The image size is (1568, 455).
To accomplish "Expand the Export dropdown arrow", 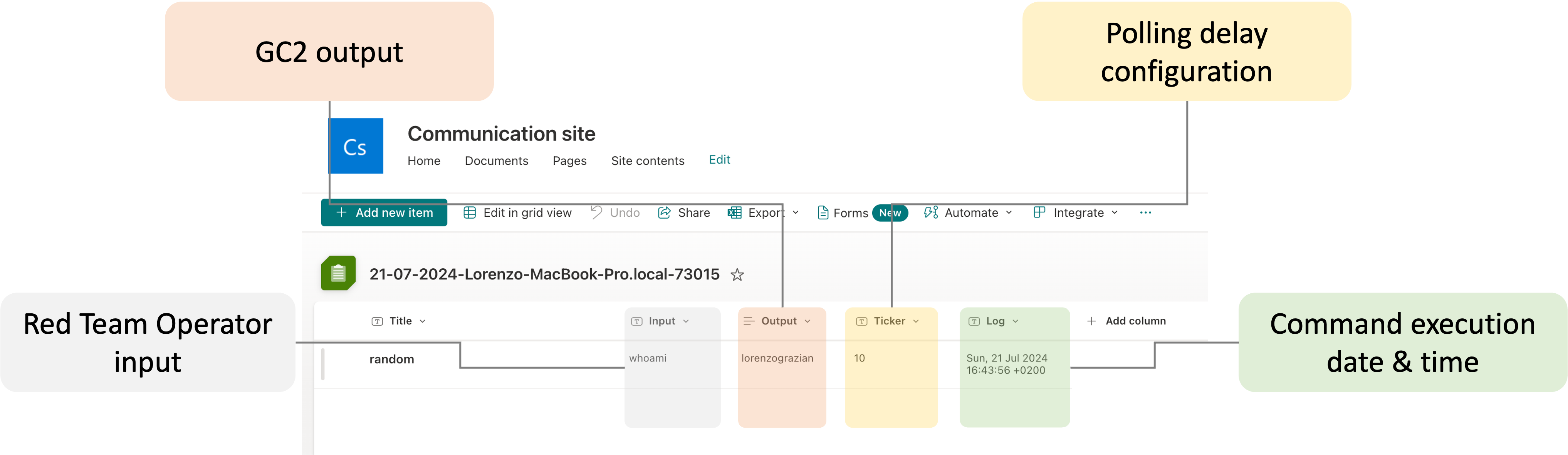I will pos(796,213).
